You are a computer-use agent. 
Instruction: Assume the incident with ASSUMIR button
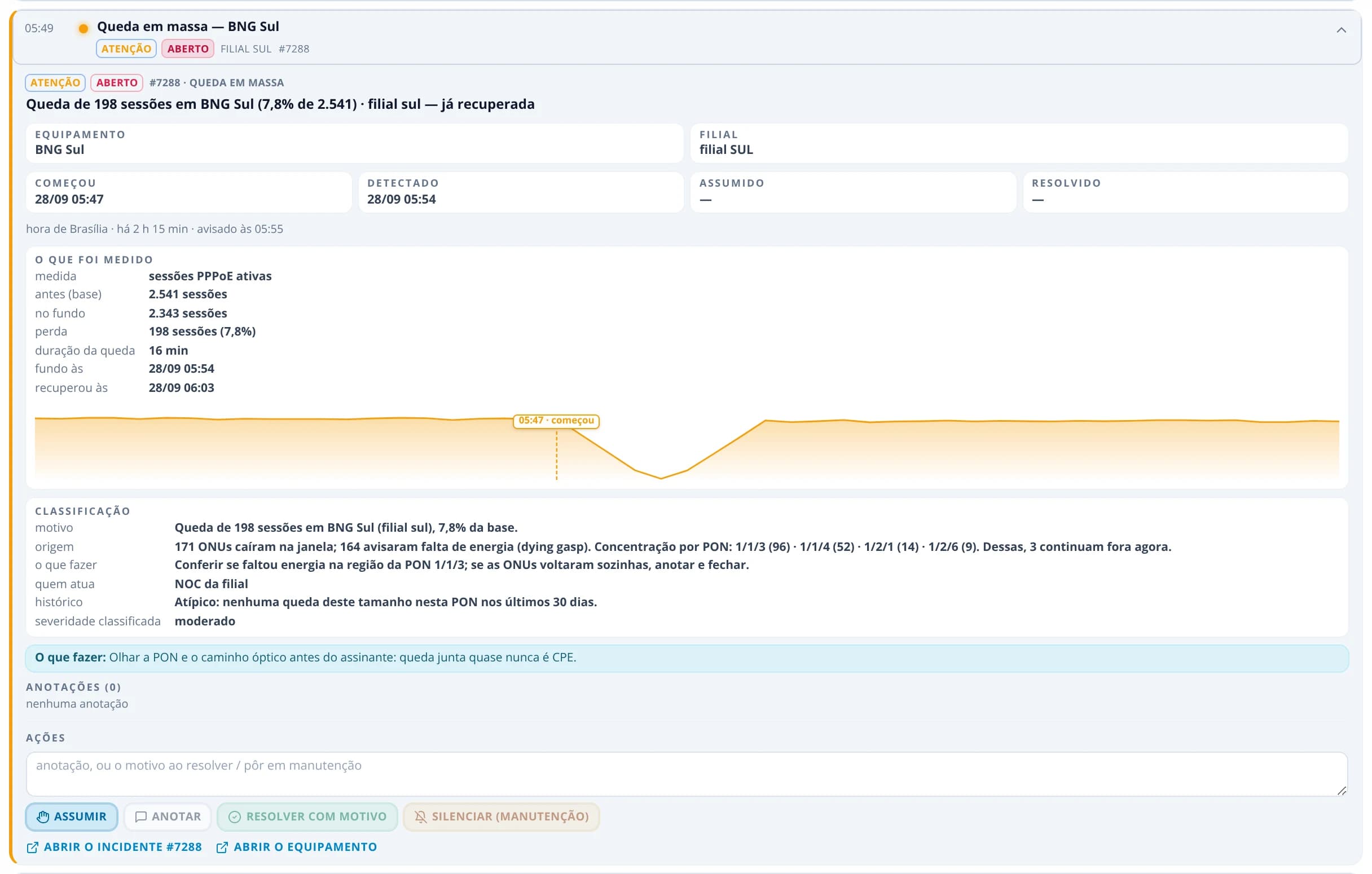(x=72, y=816)
